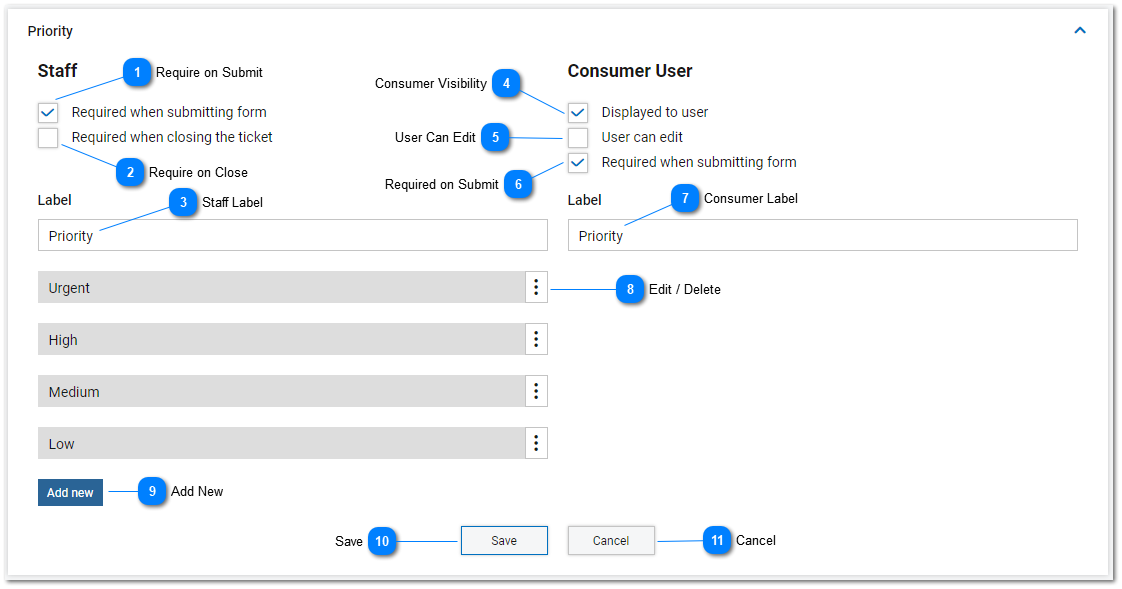Open three-dot menu for High priority
Viewport: 1122px width, 589px height.
point(536,339)
